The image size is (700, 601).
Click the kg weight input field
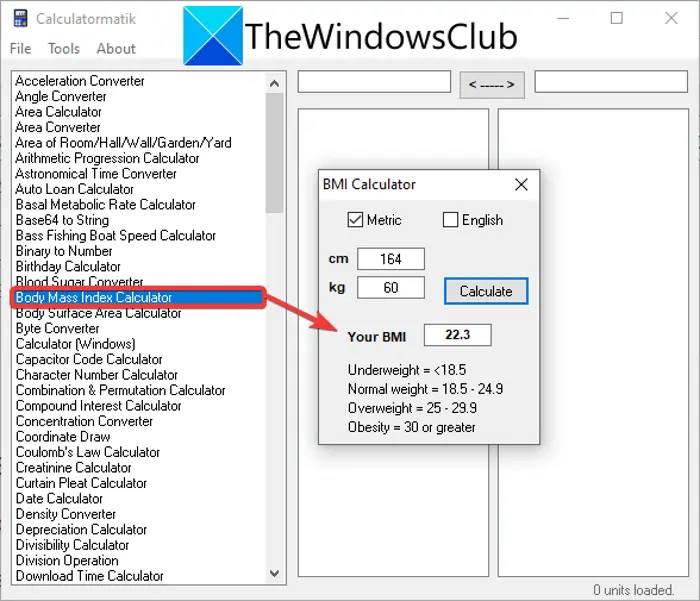point(391,288)
